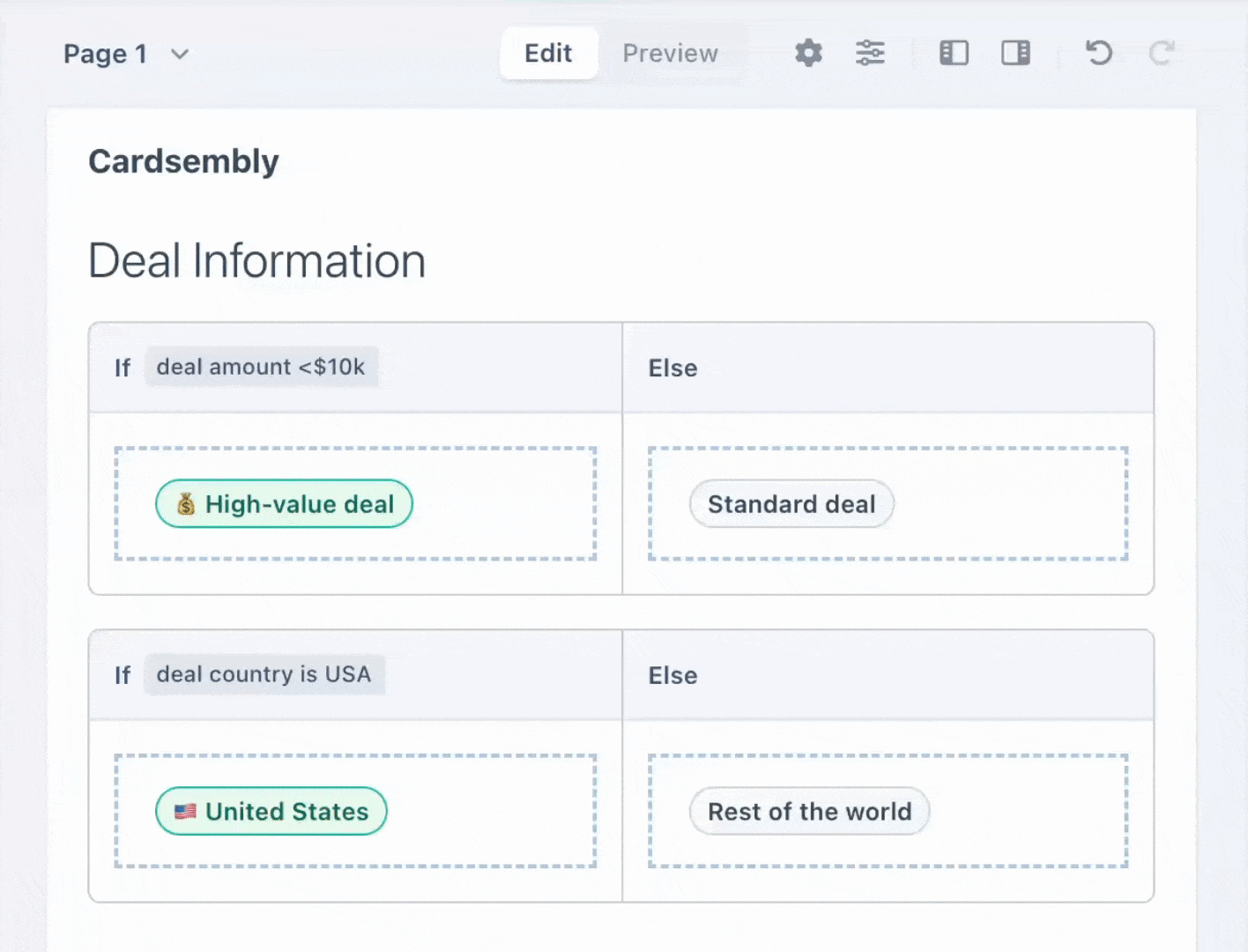The height and width of the screenshot is (952, 1248).
Task: Open the sliders adjustments icon
Action: [x=870, y=53]
